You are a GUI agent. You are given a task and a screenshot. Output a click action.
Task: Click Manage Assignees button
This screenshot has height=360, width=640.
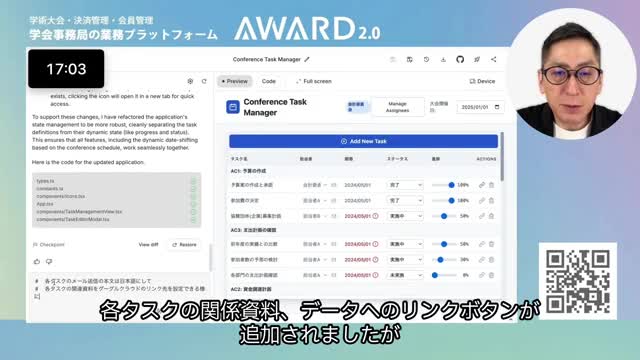(x=397, y=107)
